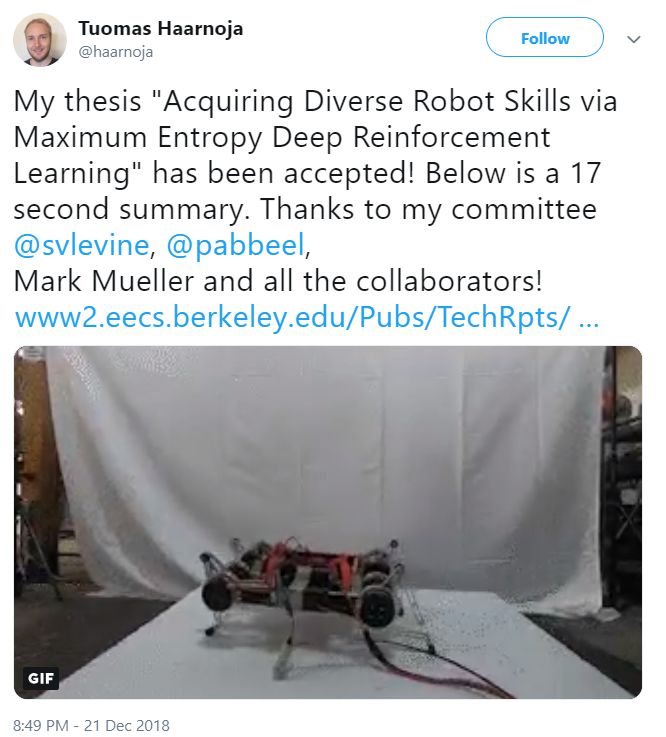
Task: Open the @haarnoja handle link
Action: click(x=116, y=51)
